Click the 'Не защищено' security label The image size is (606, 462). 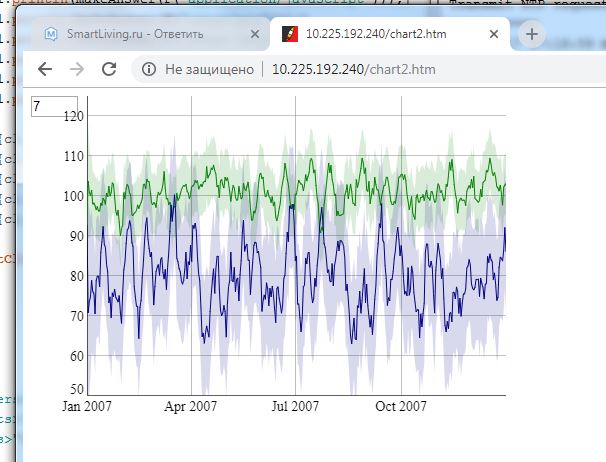point(209,70)
